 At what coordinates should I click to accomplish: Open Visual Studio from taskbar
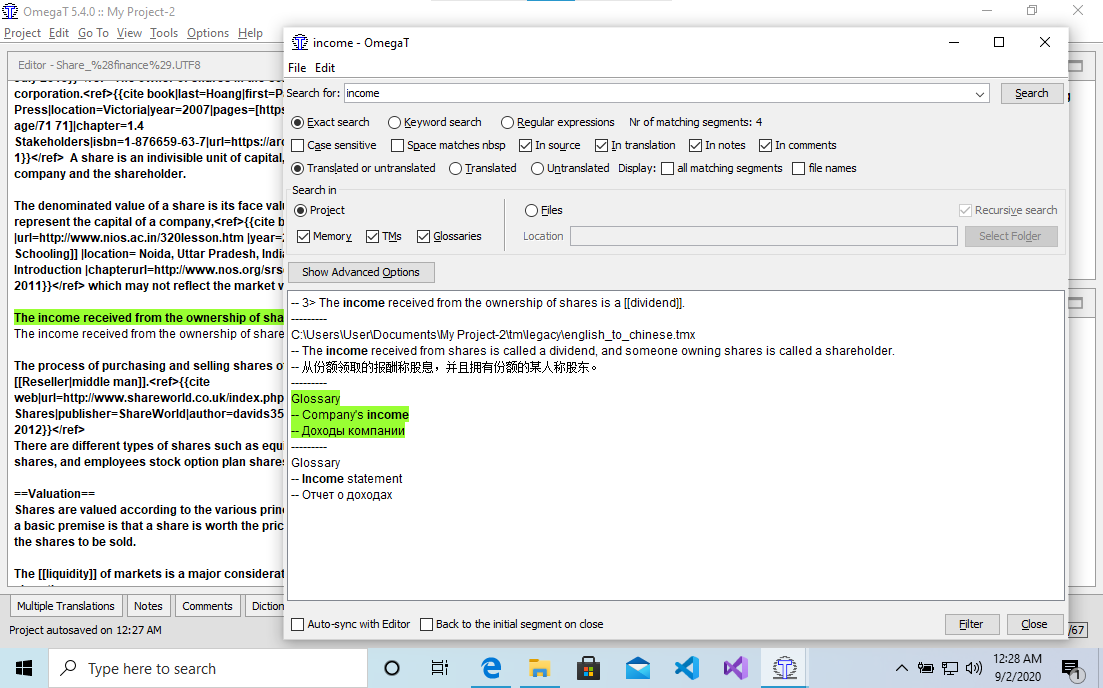[x=735, y=668]
